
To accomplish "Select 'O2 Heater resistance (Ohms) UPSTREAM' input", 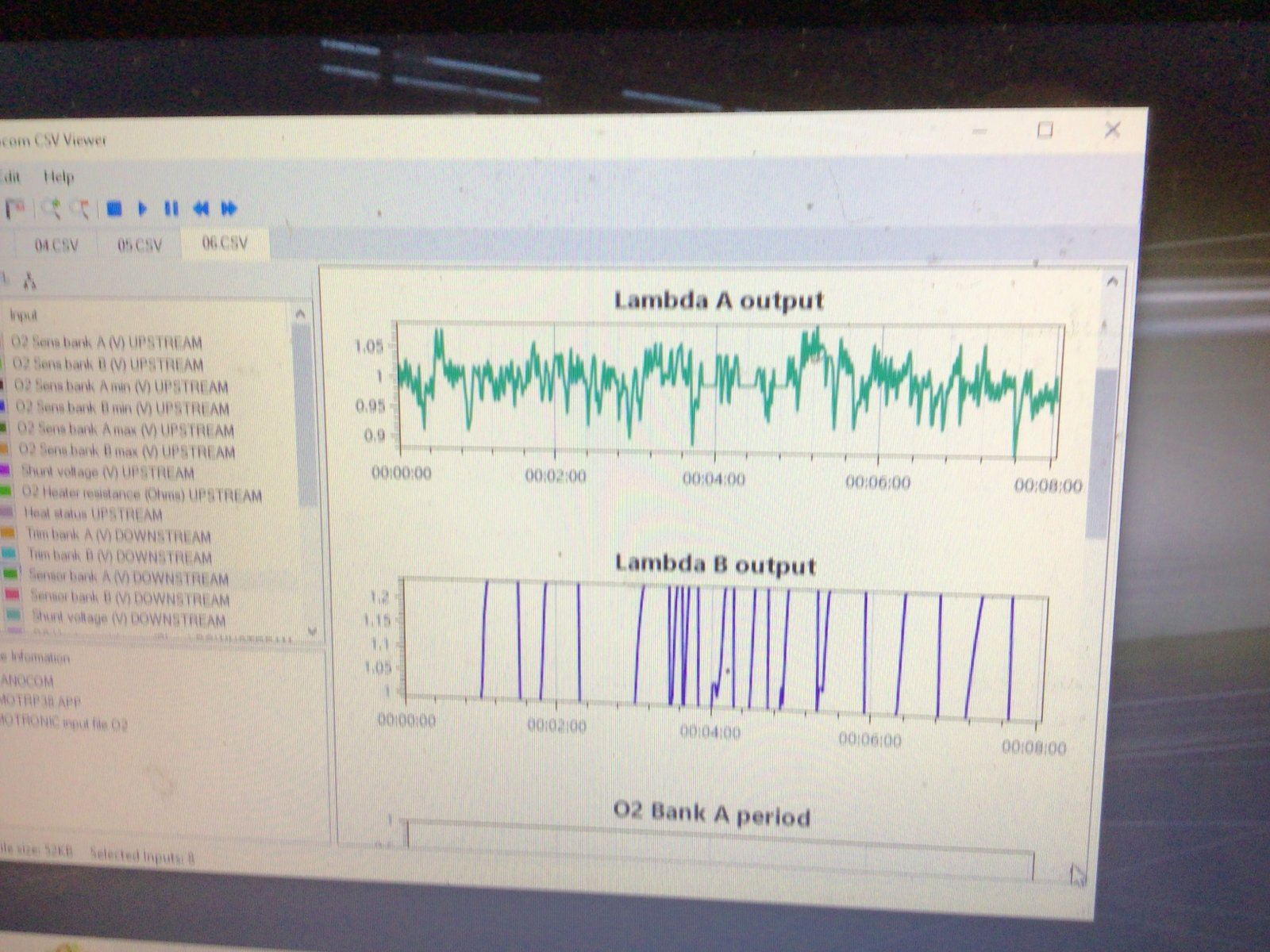I will click(x=141, y=494).
